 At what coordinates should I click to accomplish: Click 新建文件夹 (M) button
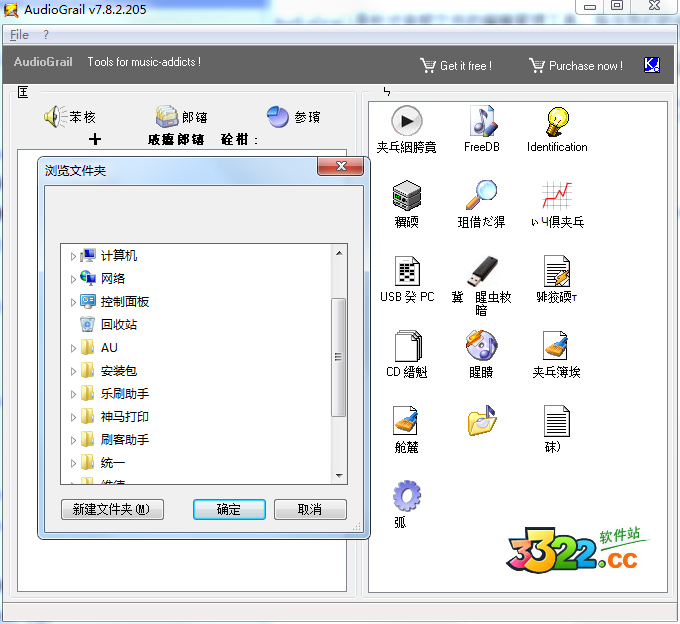coord(112,509)
